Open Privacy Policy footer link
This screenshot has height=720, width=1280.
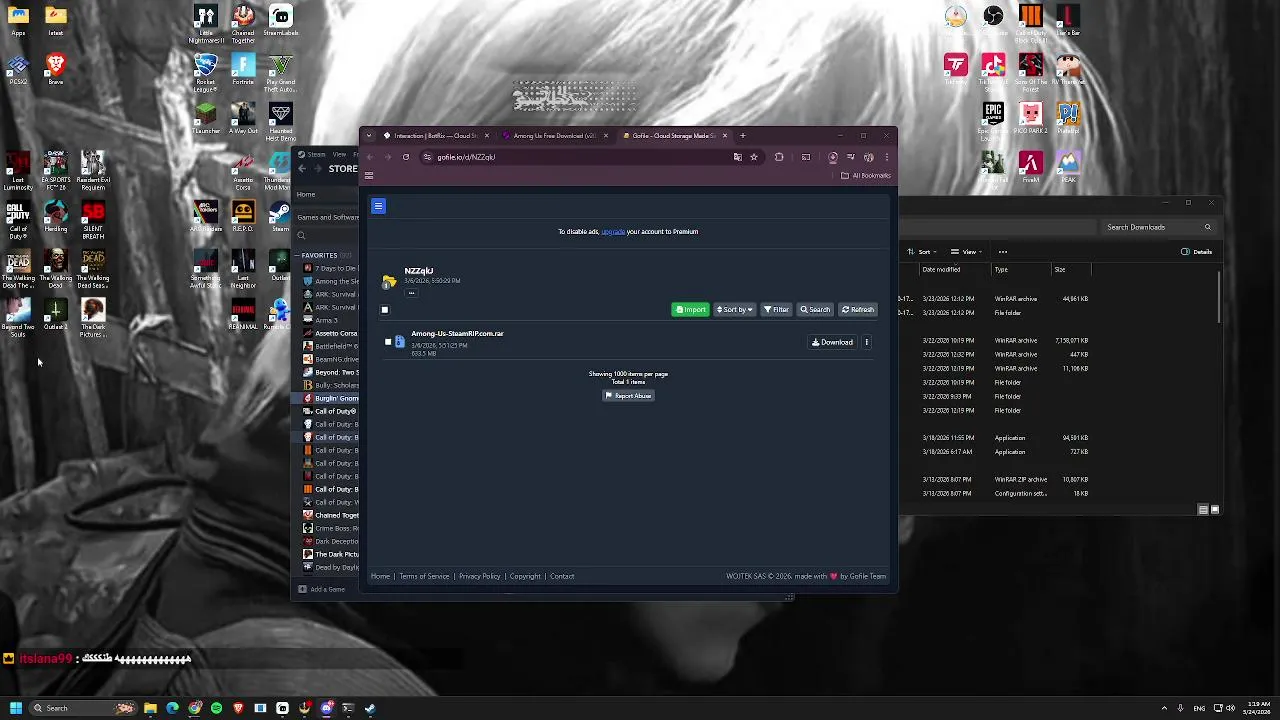pyautogui.click(x=479, y=576)
